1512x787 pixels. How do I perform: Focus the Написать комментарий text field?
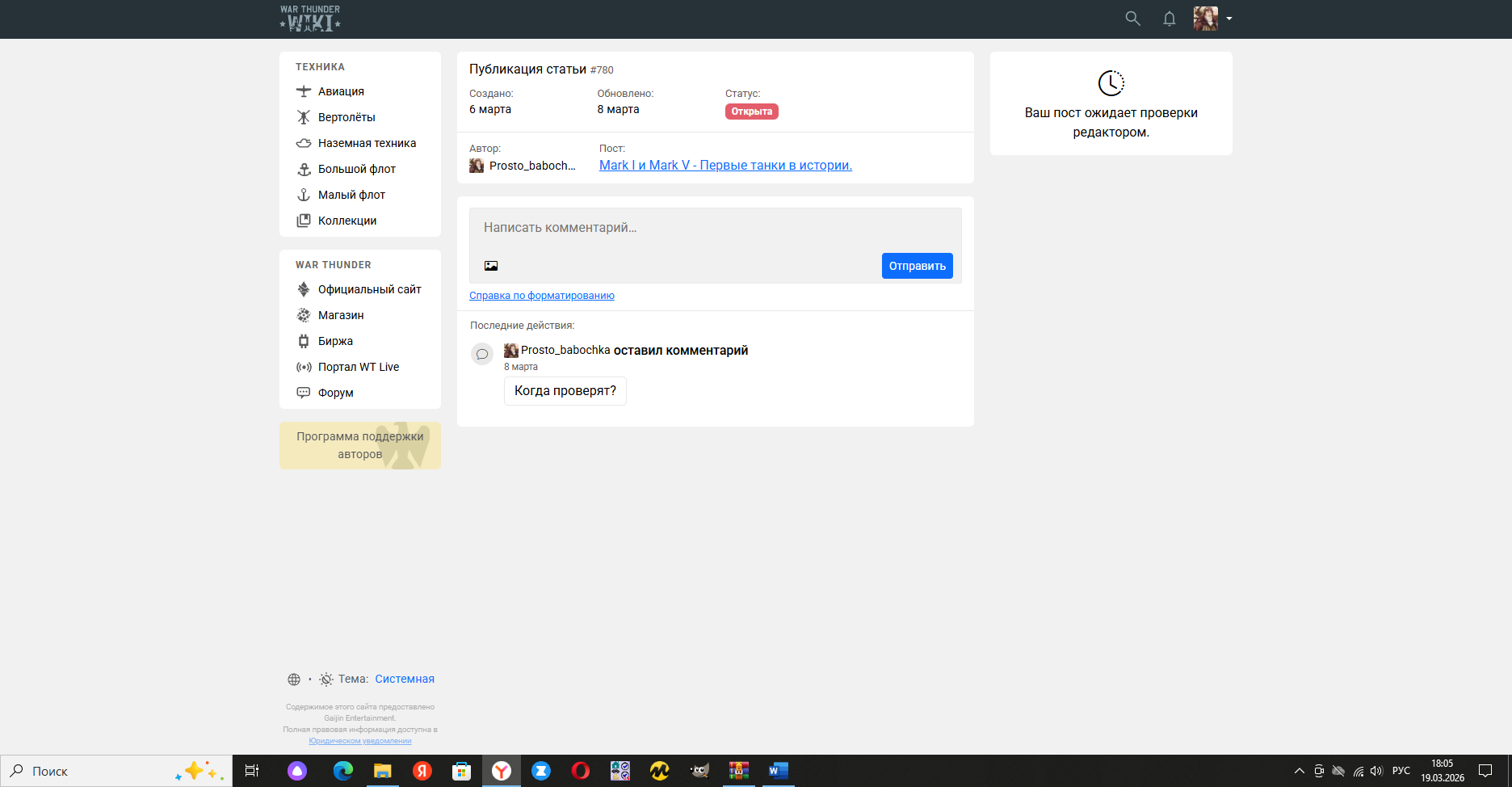pyautogui.click(x=714, y=229)
